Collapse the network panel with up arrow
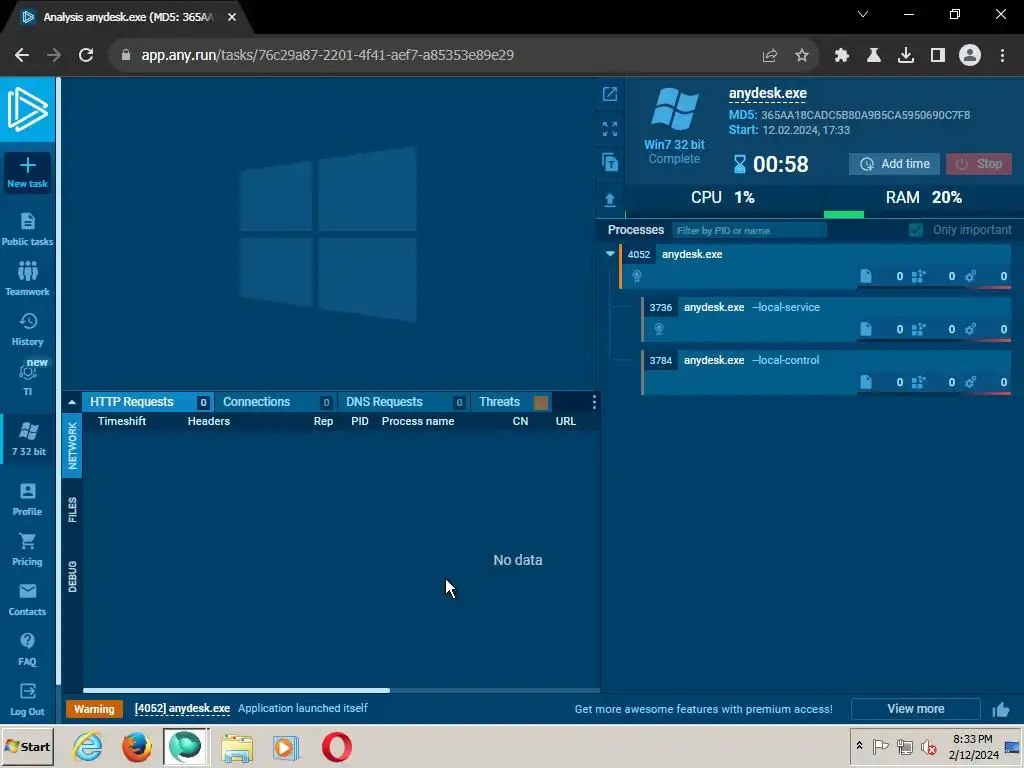Viewport: 1024px width, 768px height. click(x=72, y=402)
